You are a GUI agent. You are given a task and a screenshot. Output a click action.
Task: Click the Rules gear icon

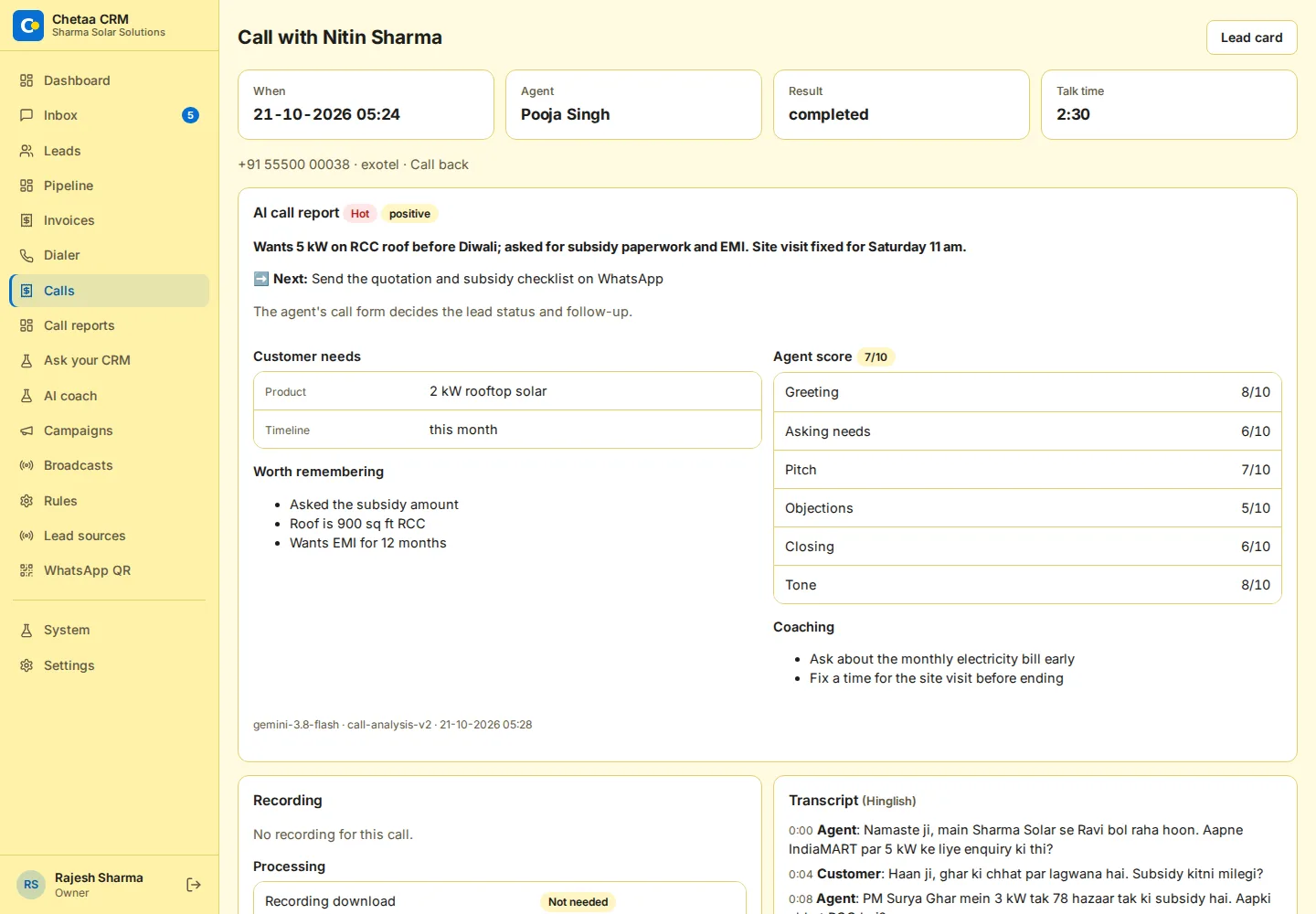coord(27,501)
